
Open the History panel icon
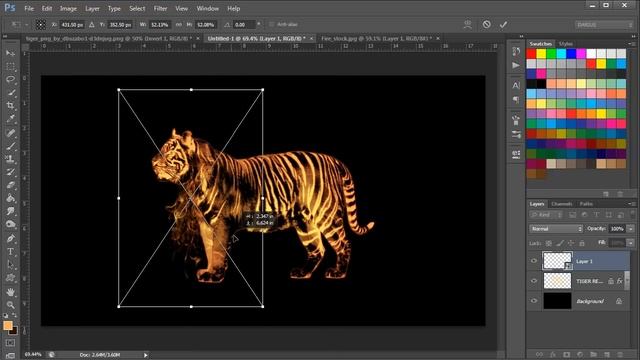(x=516, y=51)
